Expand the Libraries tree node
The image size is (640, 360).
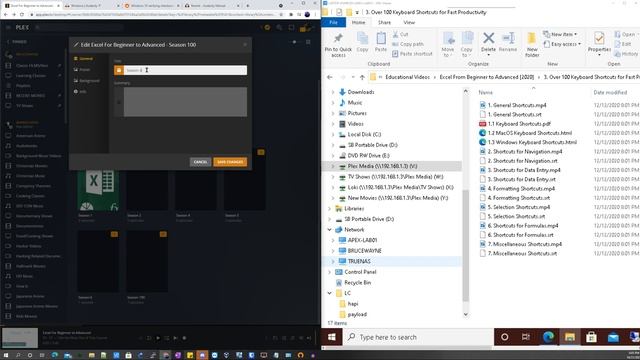329,209
